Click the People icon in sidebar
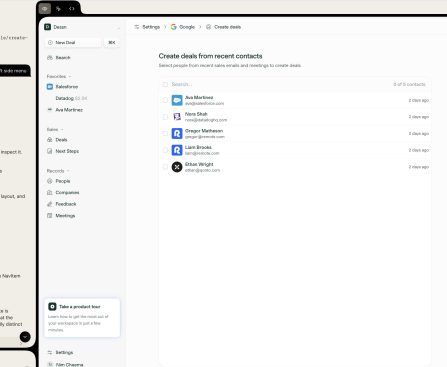 point(50,181)
